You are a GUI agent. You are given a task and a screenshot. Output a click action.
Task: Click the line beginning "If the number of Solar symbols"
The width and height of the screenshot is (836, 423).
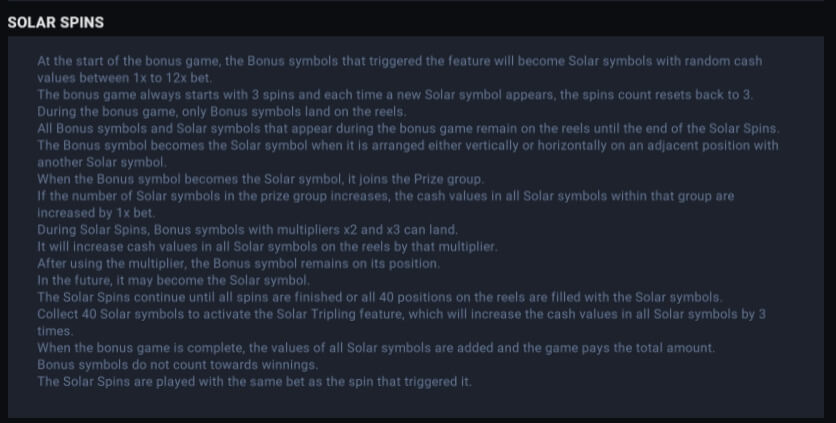click(x=385, y=196)
